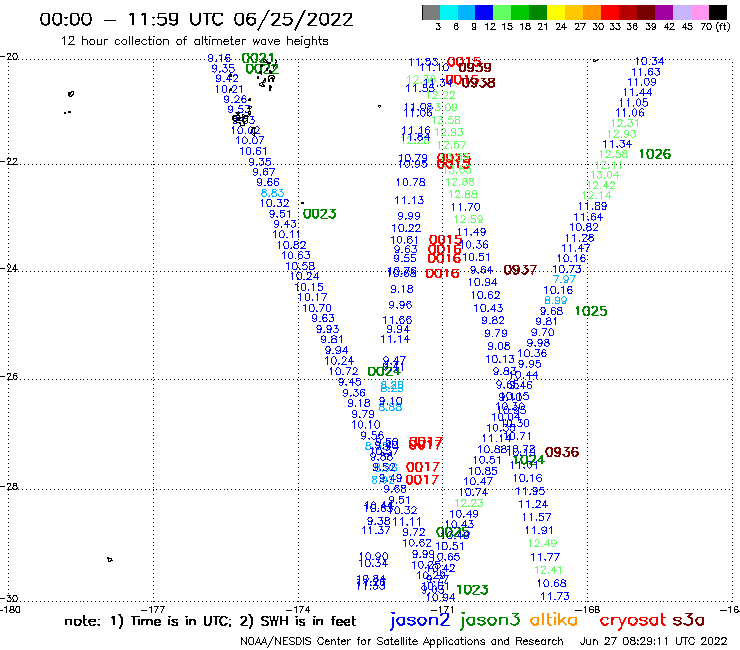Select the green time label 1026
This screenshot has height=650, width=740.
pyautogui.click(x=655, y=154)
